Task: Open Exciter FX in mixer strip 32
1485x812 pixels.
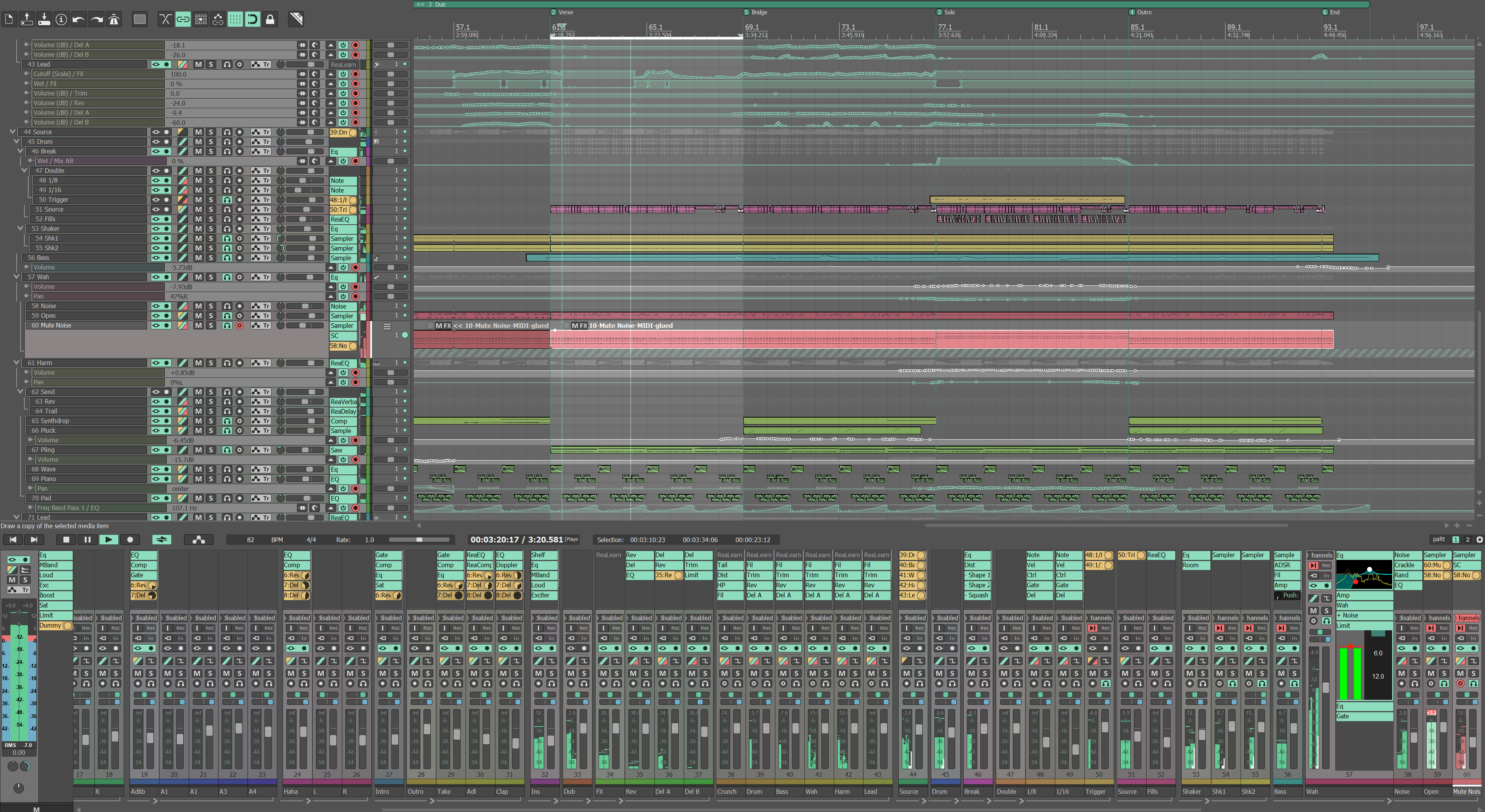Action: click(x=544, y=595)
